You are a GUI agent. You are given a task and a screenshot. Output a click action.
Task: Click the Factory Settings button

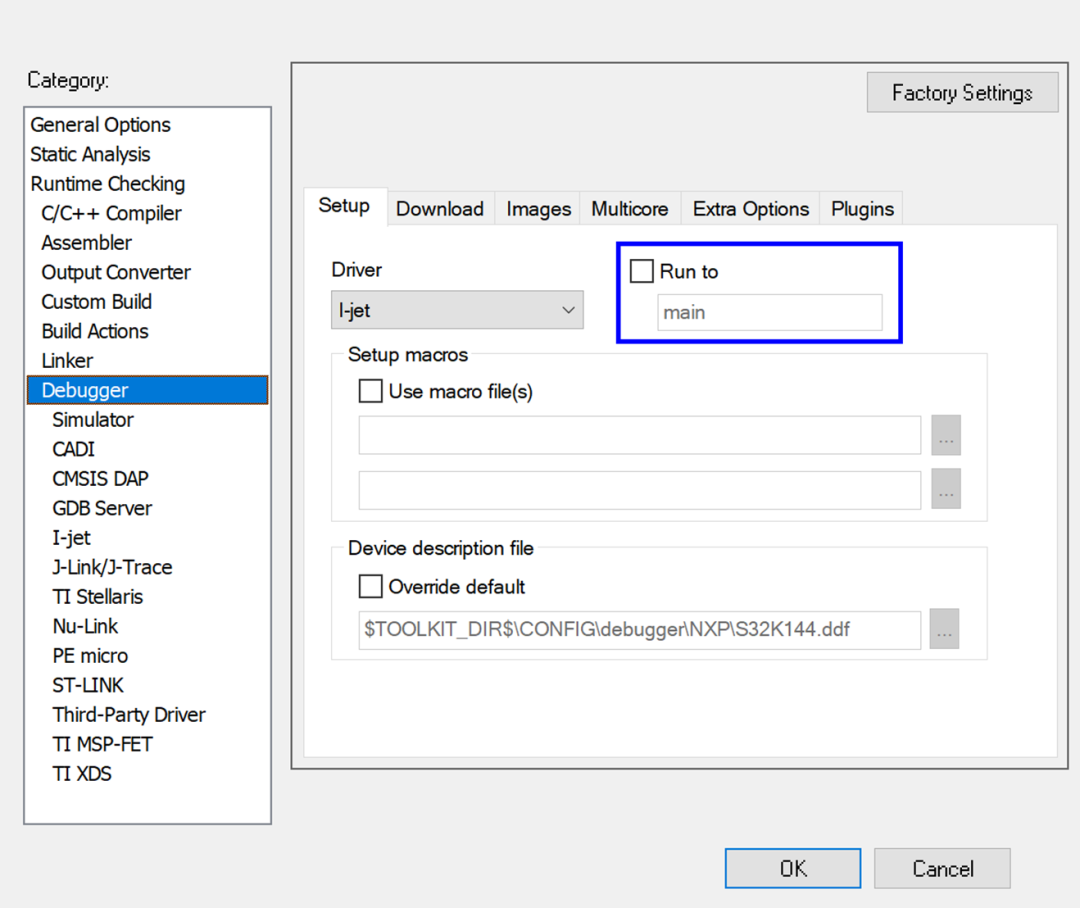coord(961,92)
